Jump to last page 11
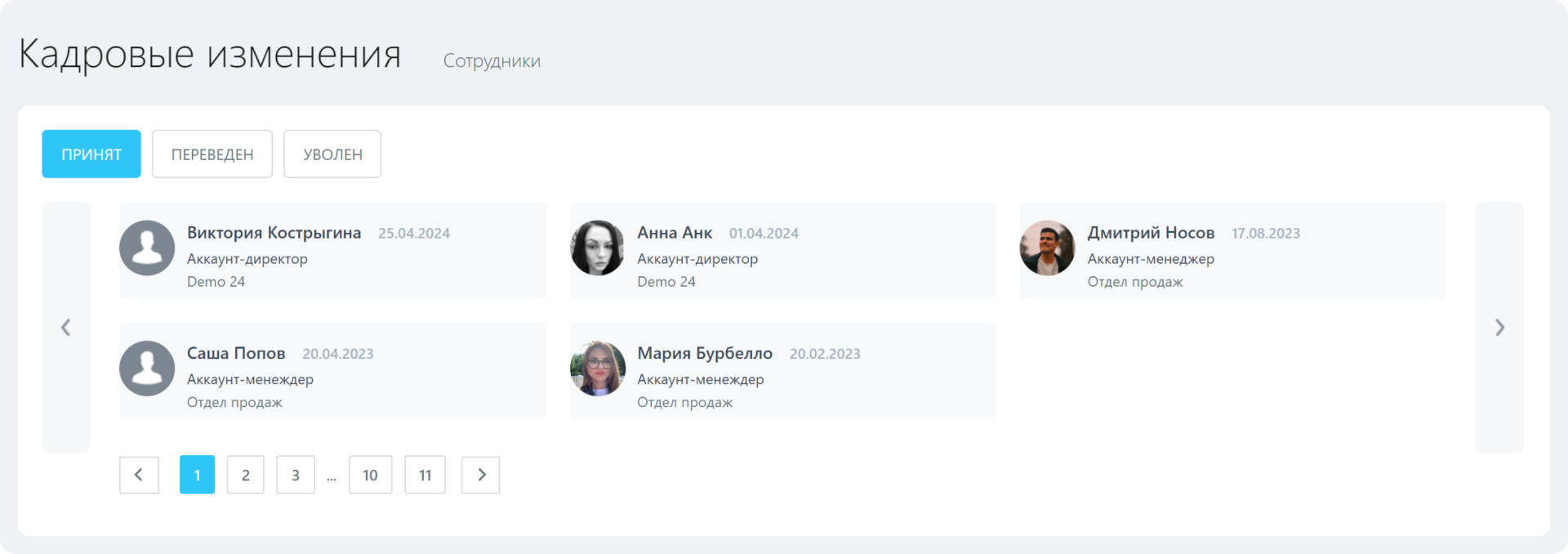 pos(425,475)
